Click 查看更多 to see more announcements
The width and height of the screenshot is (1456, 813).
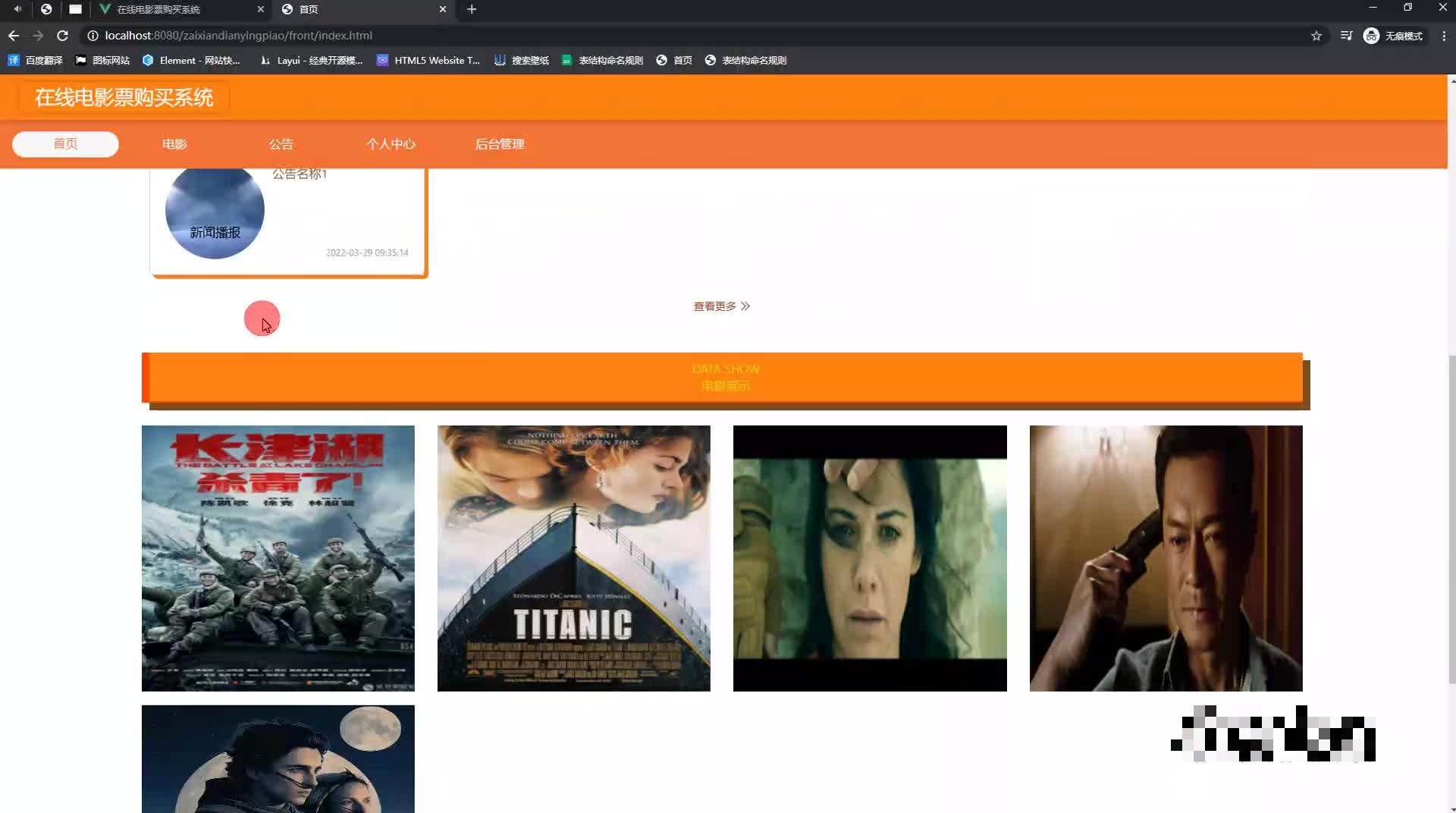point(721,306)
